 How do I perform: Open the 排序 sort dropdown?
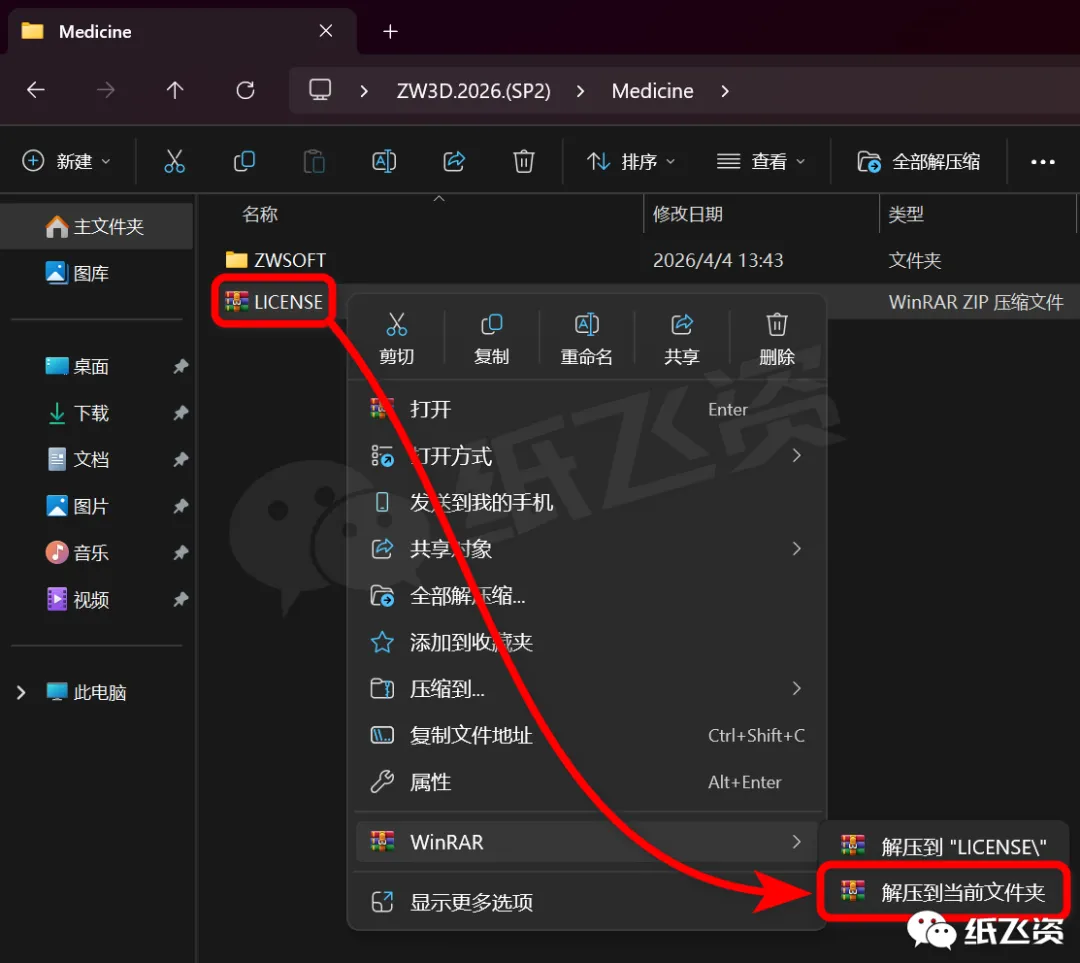coord(631,162)
